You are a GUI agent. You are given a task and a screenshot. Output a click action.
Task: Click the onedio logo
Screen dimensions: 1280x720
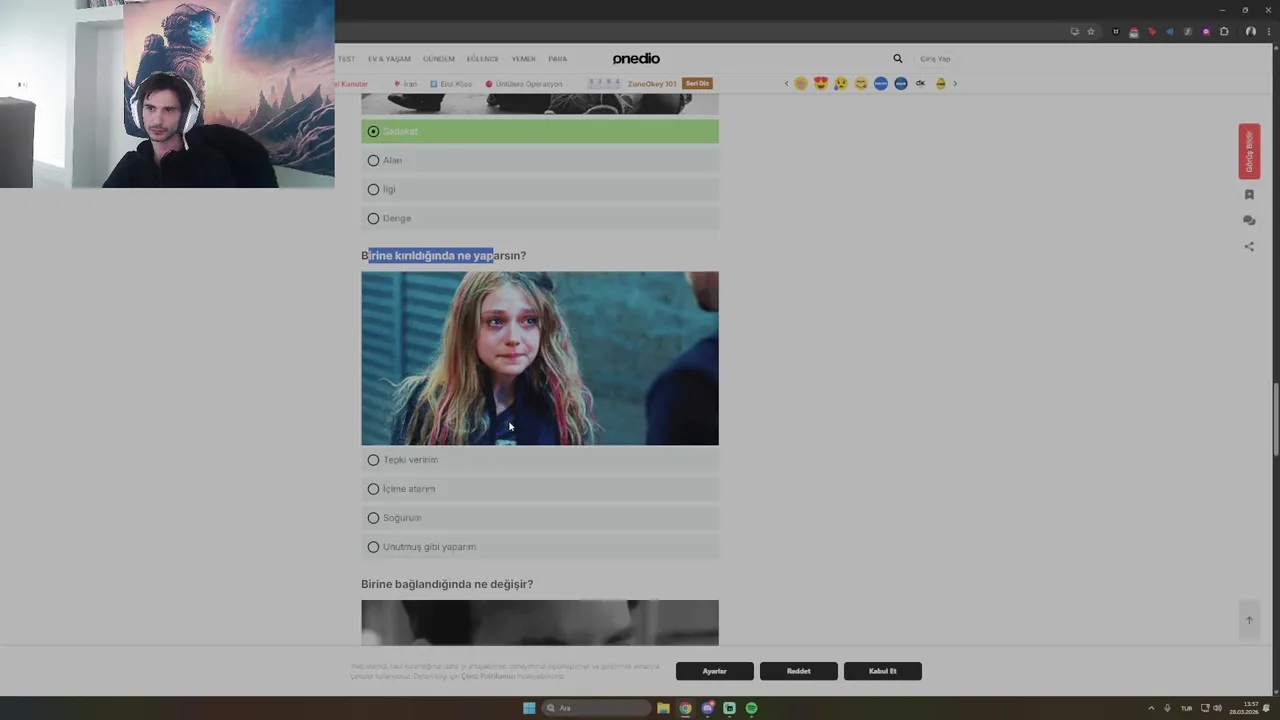tap(636, 59)
